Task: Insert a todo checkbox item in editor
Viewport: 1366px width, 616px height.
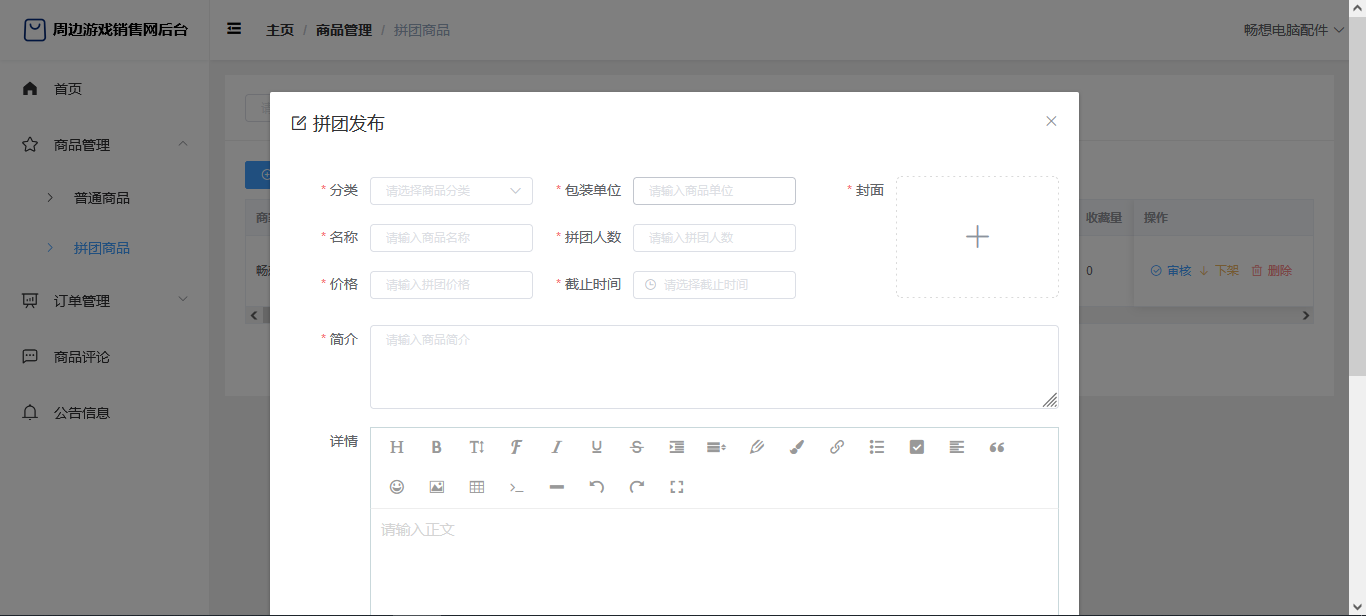Action: 917,447
